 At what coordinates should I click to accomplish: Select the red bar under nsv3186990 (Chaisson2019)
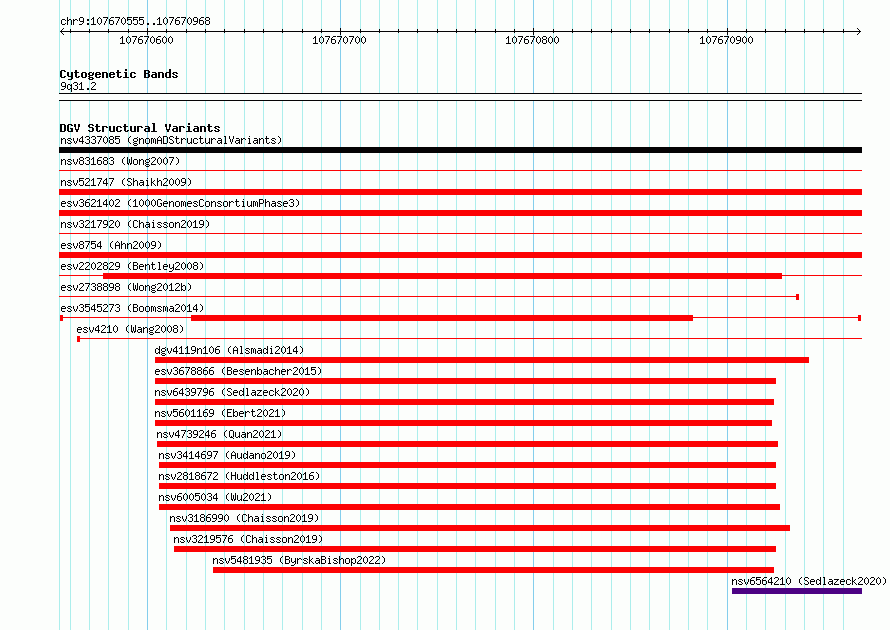click(x=480, y=528)
